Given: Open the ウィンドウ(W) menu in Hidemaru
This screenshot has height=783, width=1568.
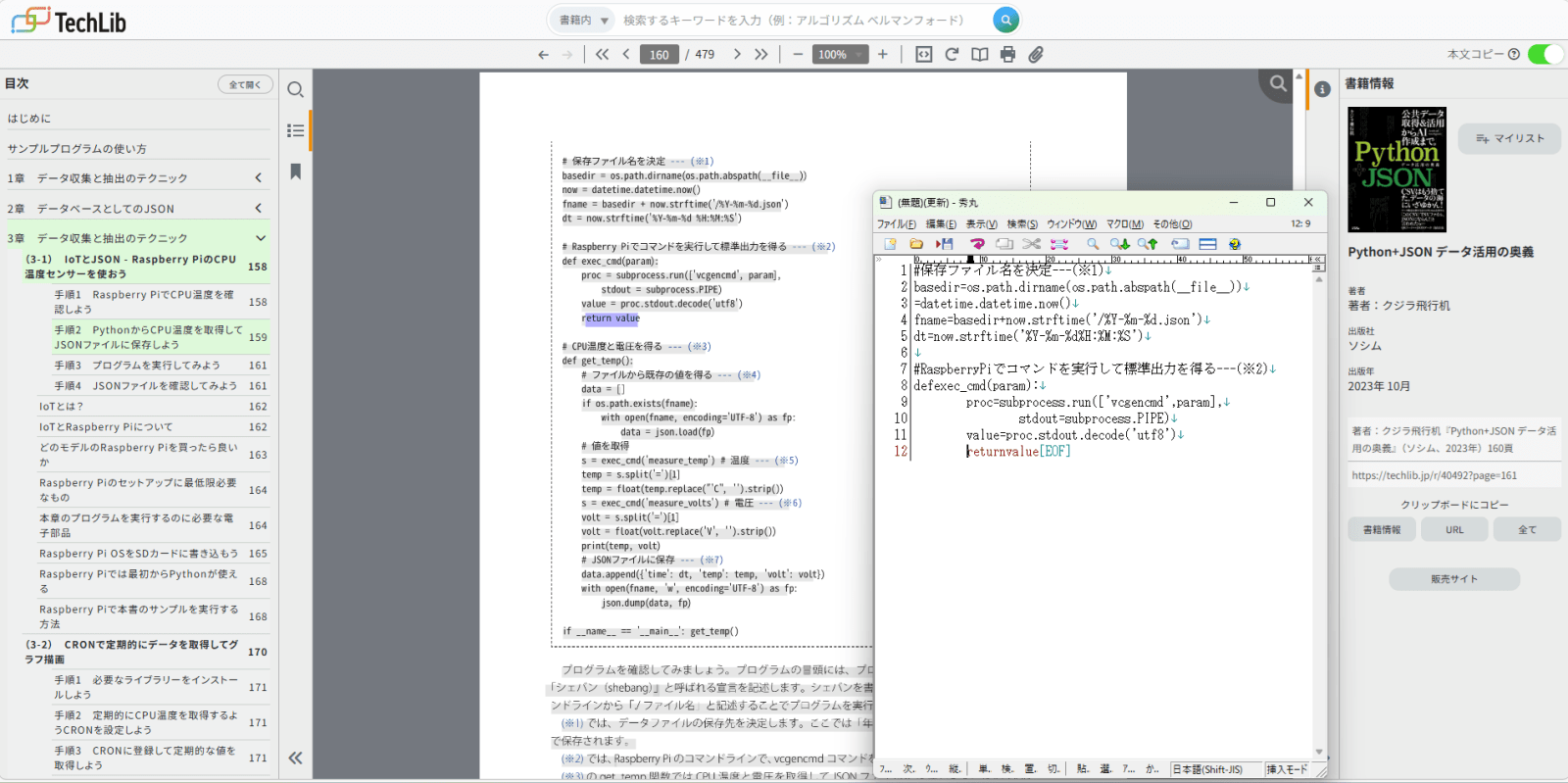Looking at the screenshot, I should tap(1071, 224).
